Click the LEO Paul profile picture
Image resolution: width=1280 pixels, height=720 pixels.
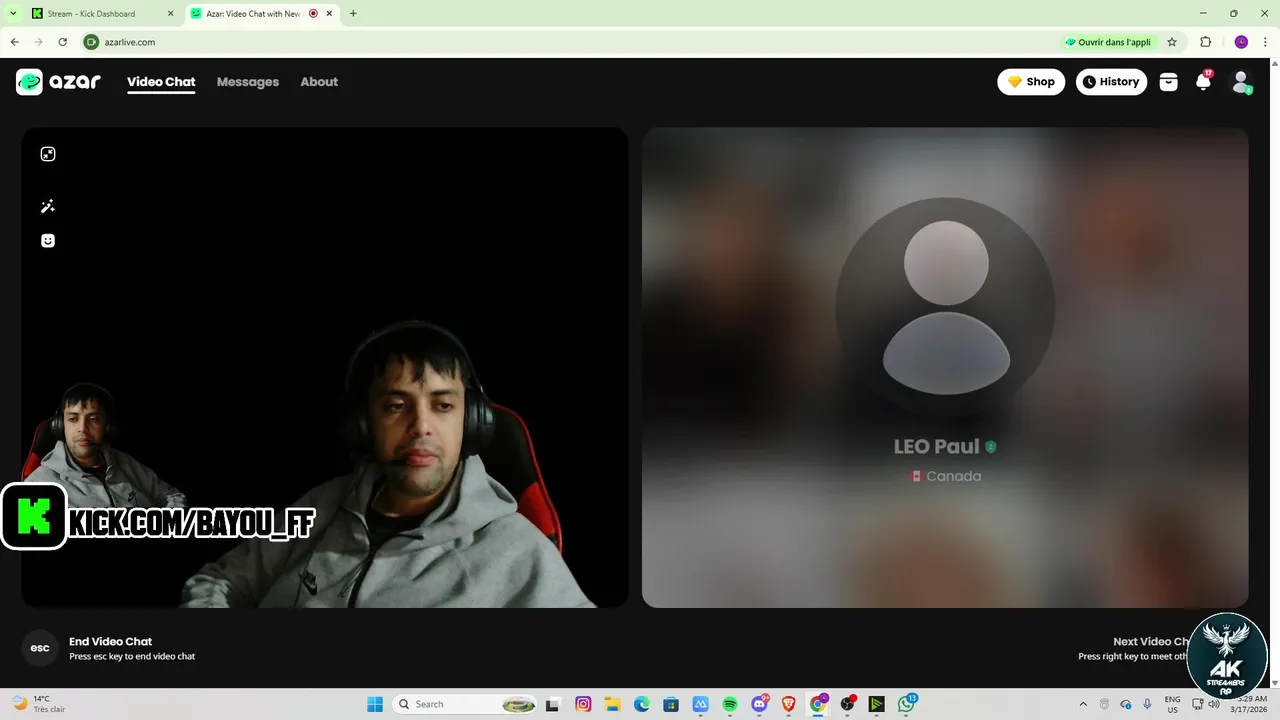pyautogui.click(x=946, y=307)
